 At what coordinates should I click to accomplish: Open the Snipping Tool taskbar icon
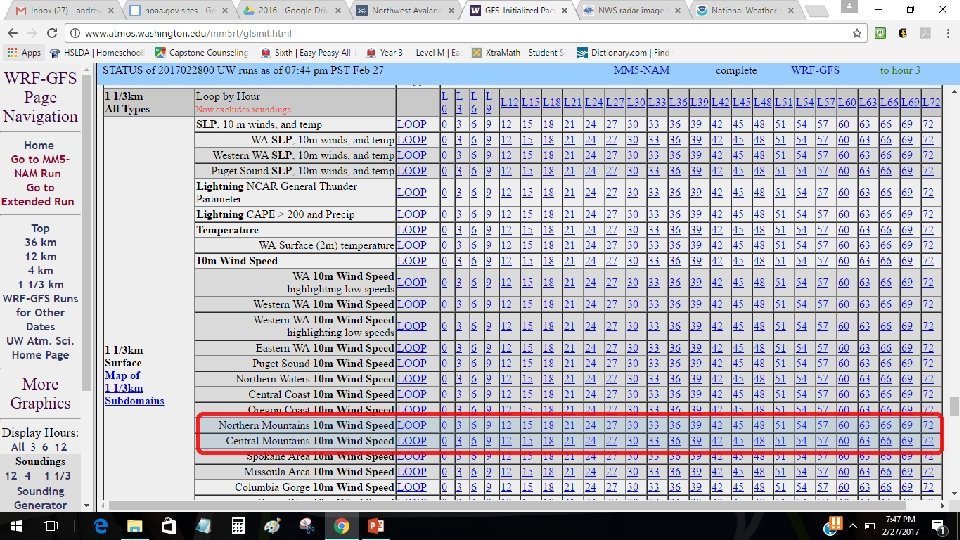[307, 526]
